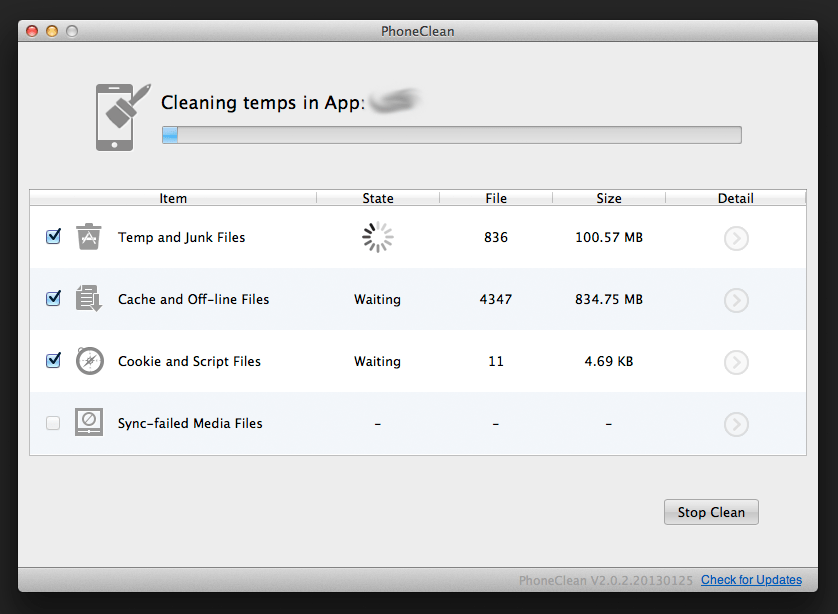Click the Size column header
Viewport: 838px width, 614px height.
point(609,198)
